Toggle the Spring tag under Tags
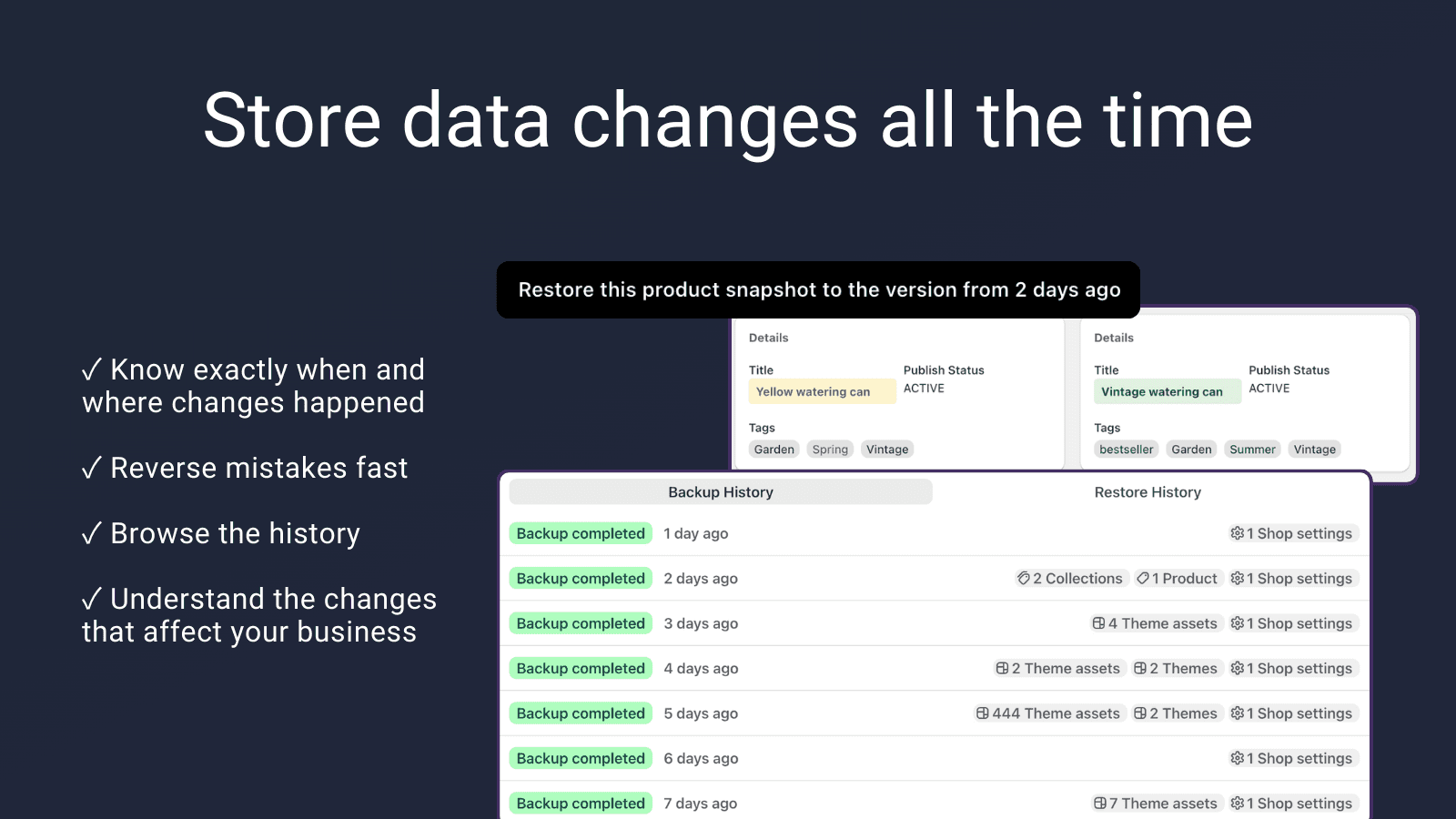 [829, 449]
